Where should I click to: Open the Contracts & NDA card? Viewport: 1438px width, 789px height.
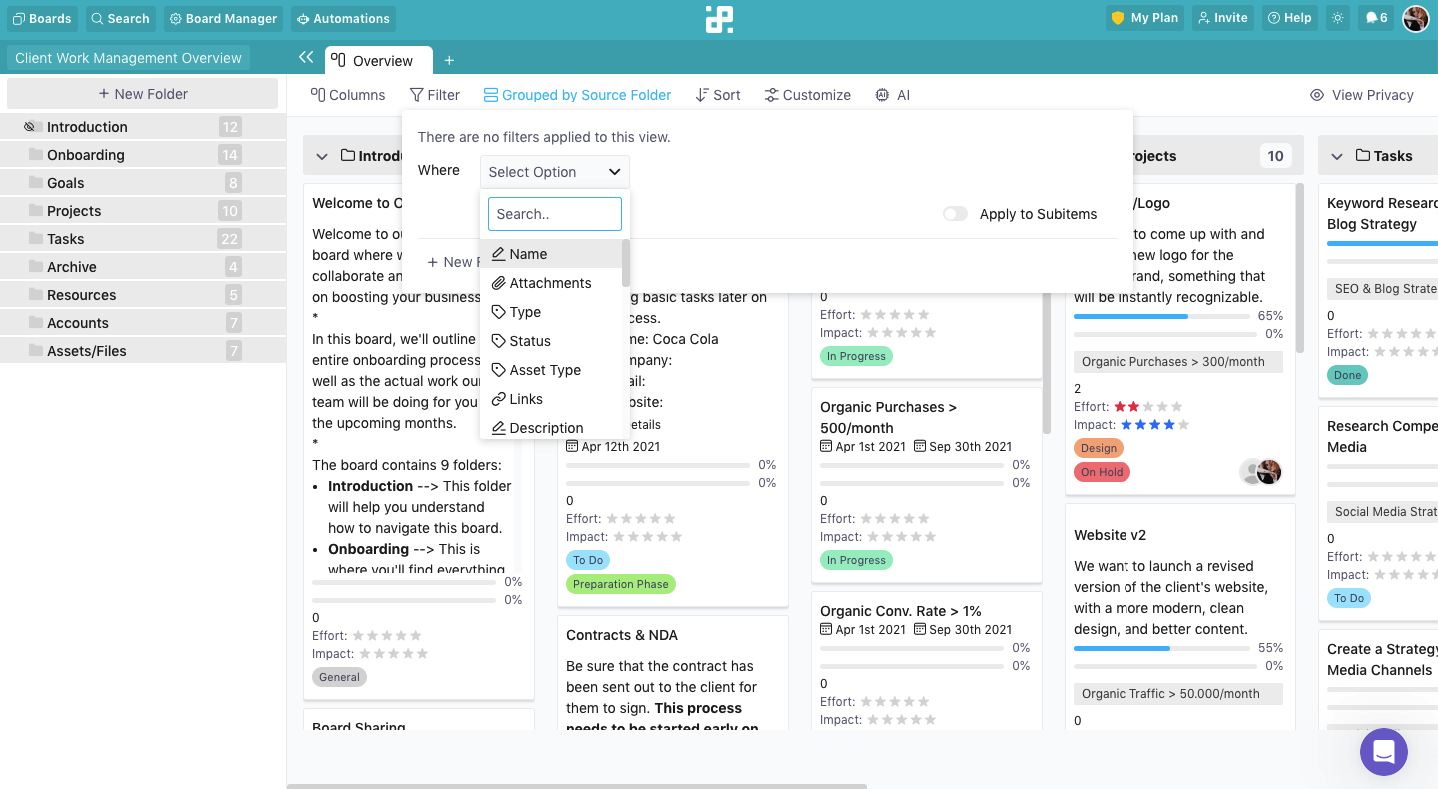point(622,635)
